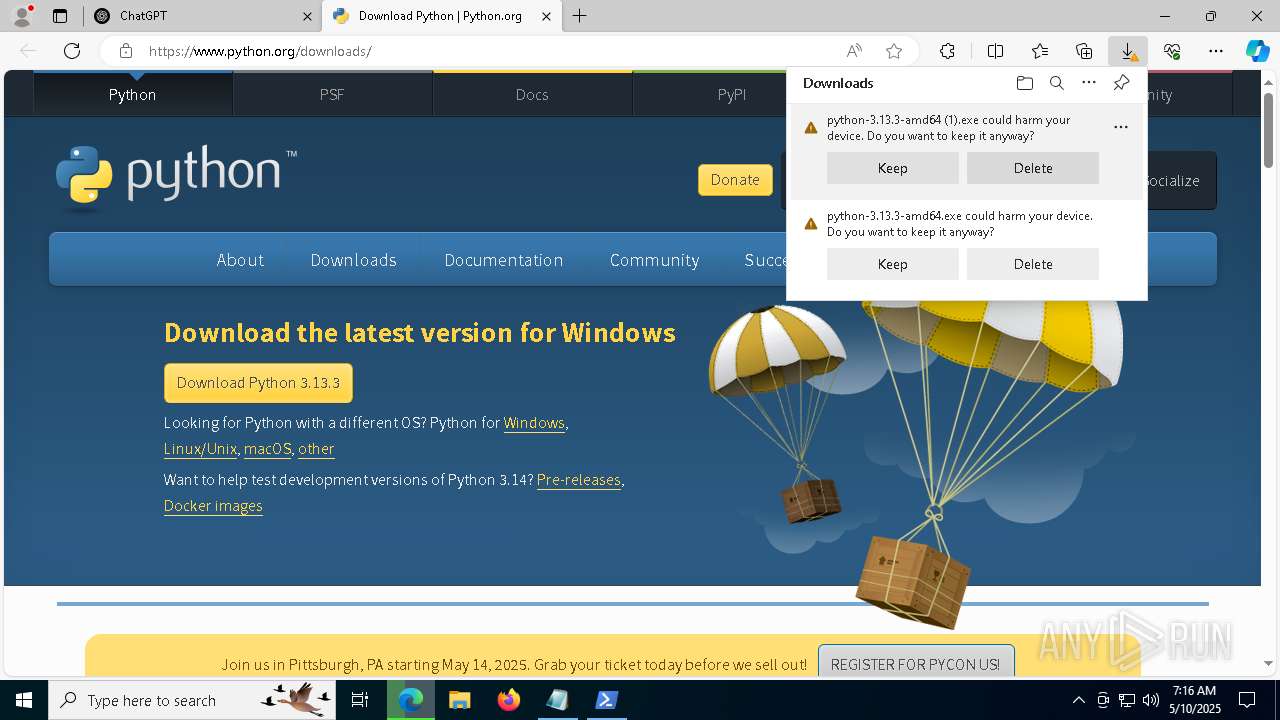Keep python-3.13.3-amd64.exe download
1280x720 pixels.
click(x=892, y=264)
